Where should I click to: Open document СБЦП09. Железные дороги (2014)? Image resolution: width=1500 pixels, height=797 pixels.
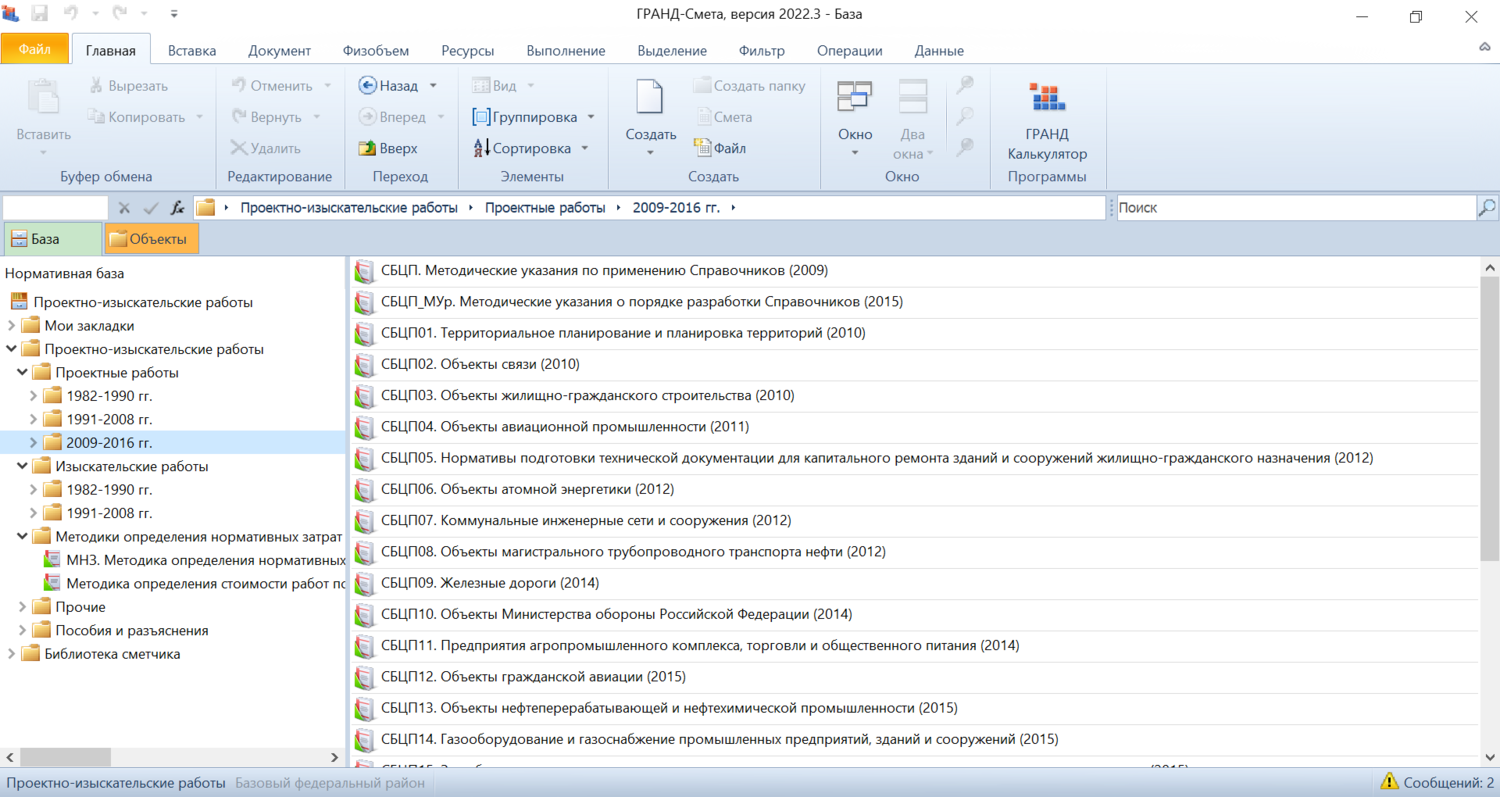click(x=489, y=583)
